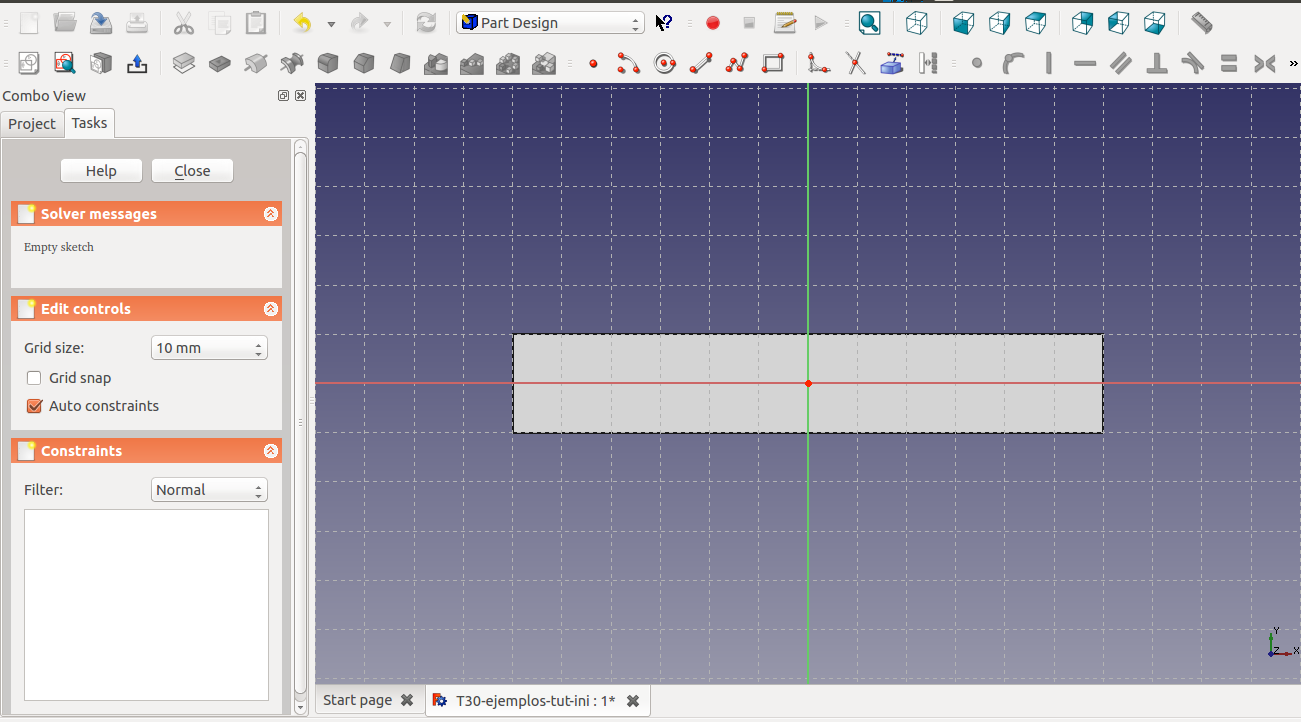Uncheck the Auto constraints checkbox
This screenshot has height=722, width=1301.
point(34,406)
